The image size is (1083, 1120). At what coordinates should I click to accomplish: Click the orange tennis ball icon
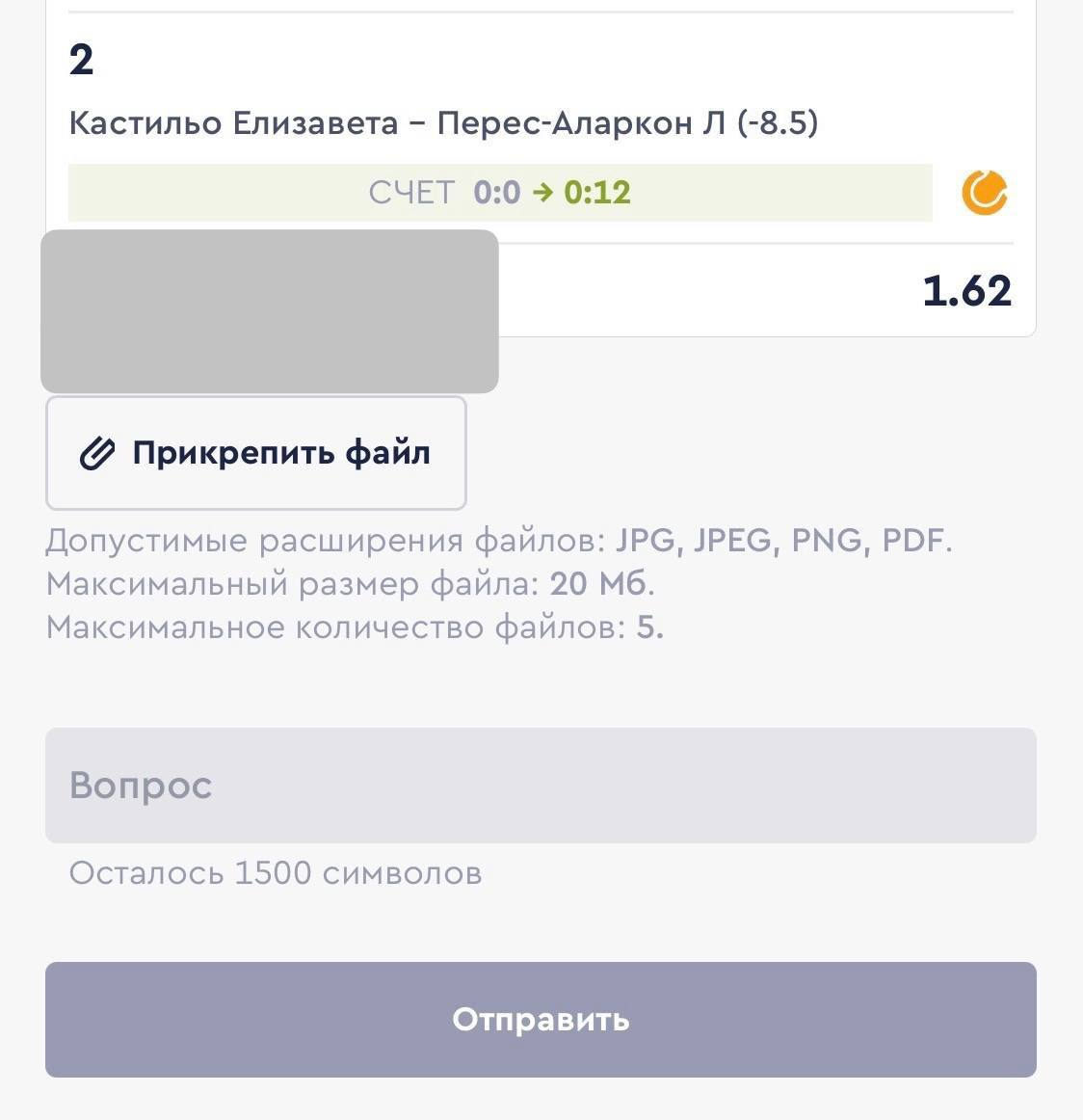click(x=984, y=192)
